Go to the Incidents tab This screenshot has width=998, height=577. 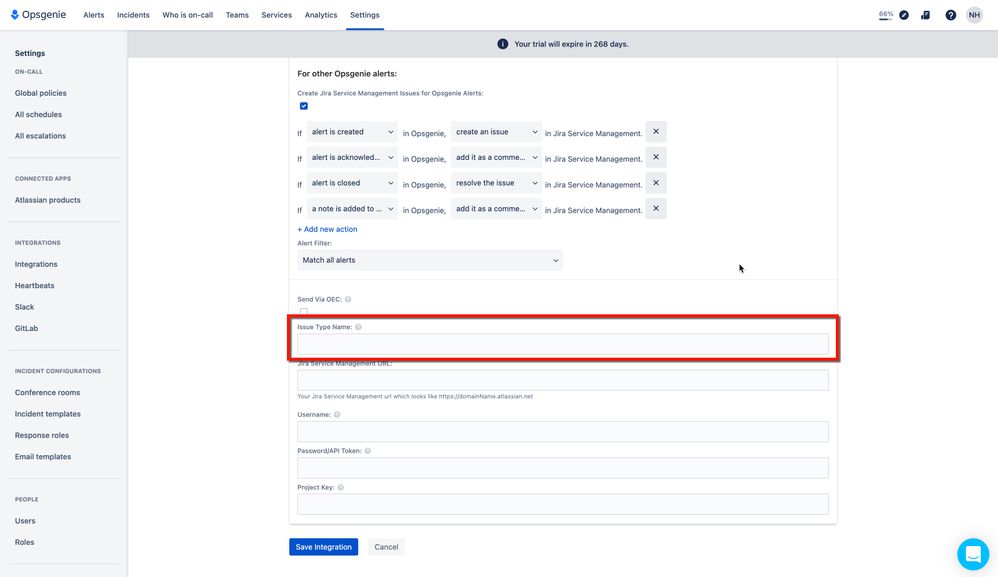133,15
